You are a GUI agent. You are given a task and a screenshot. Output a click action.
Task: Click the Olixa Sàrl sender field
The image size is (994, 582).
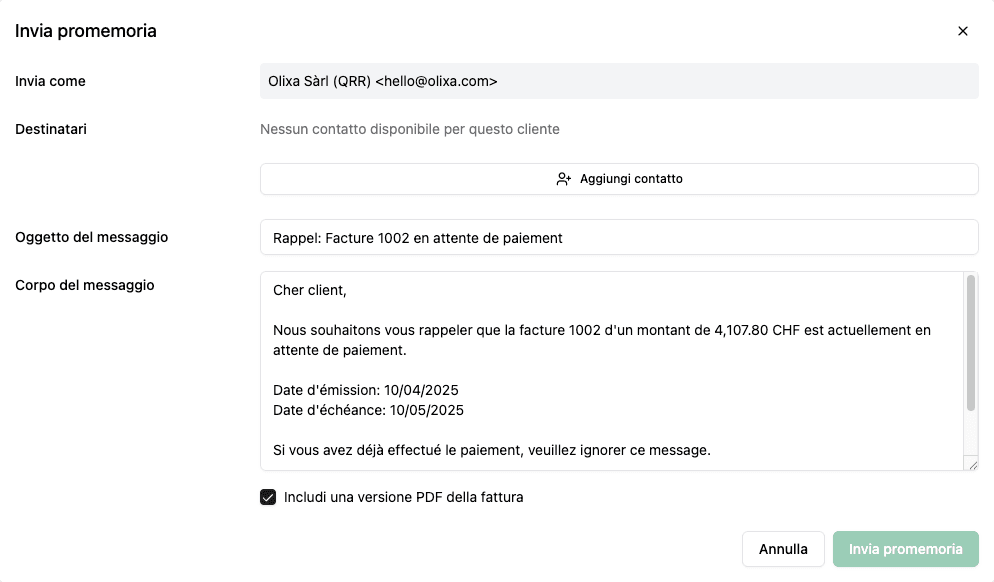(619, 81)
